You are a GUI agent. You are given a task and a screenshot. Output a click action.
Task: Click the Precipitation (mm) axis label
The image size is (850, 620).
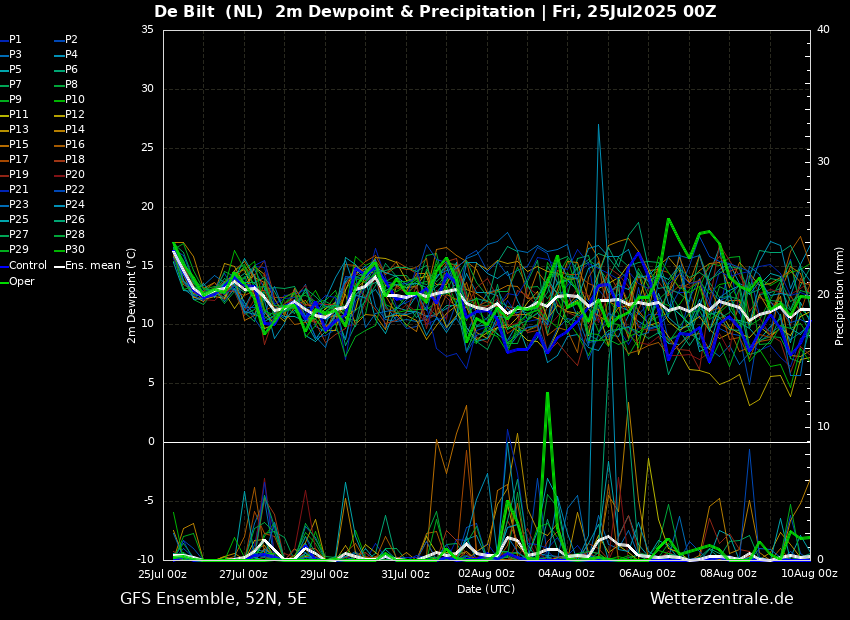[840, 295]
